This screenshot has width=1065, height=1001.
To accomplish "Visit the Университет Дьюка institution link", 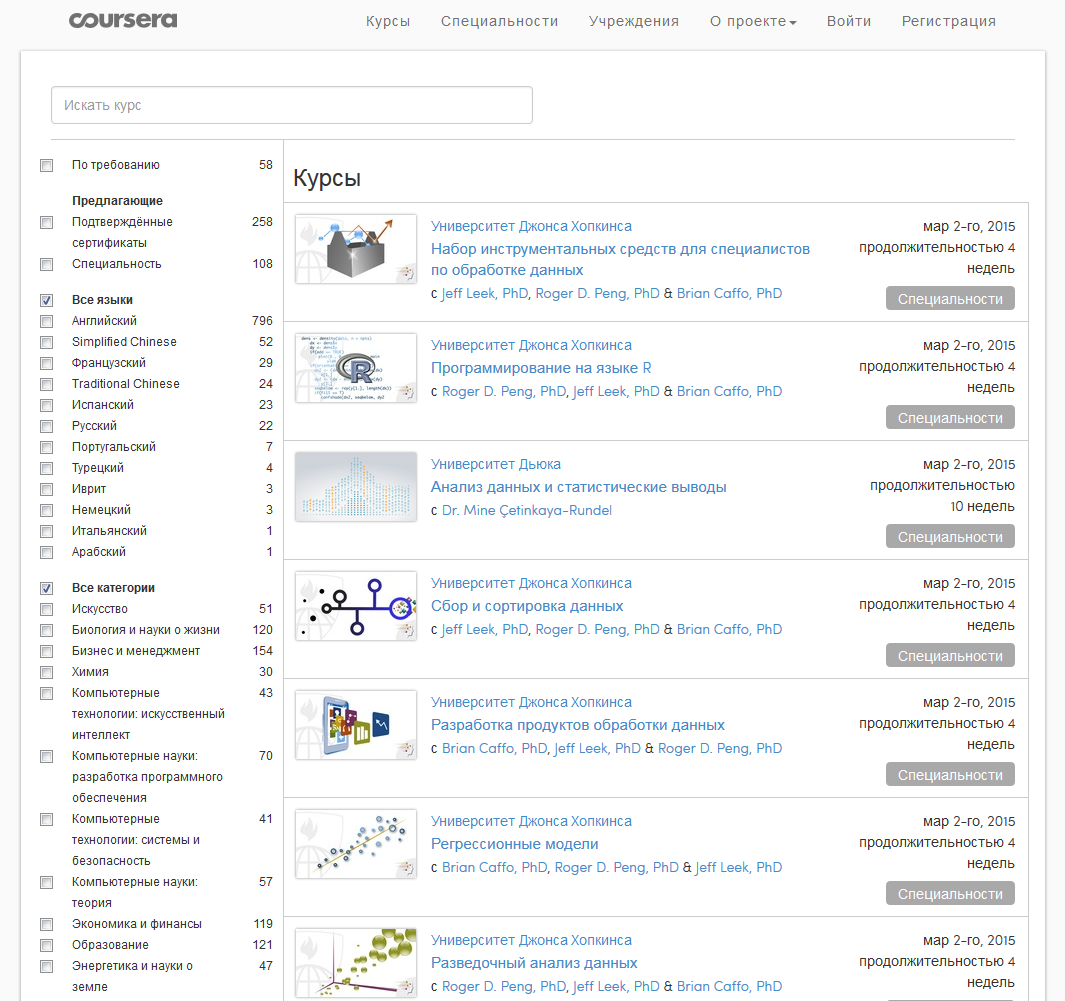I will [496, 465].
